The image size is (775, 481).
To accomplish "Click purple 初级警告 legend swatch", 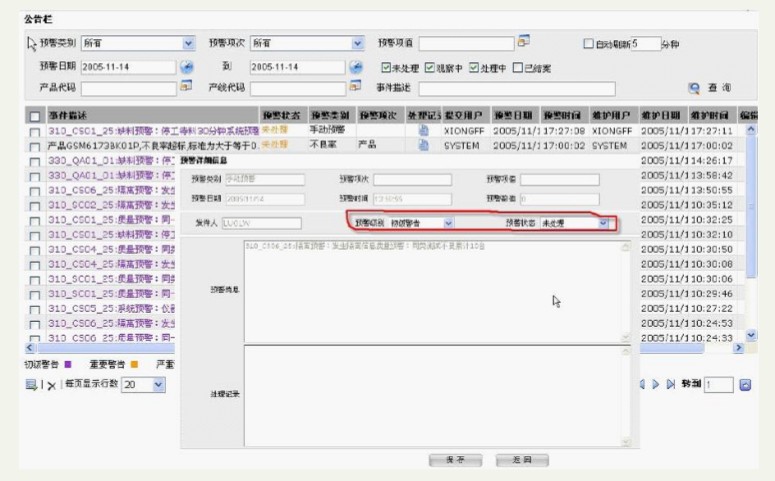I will tap(68, 364).
